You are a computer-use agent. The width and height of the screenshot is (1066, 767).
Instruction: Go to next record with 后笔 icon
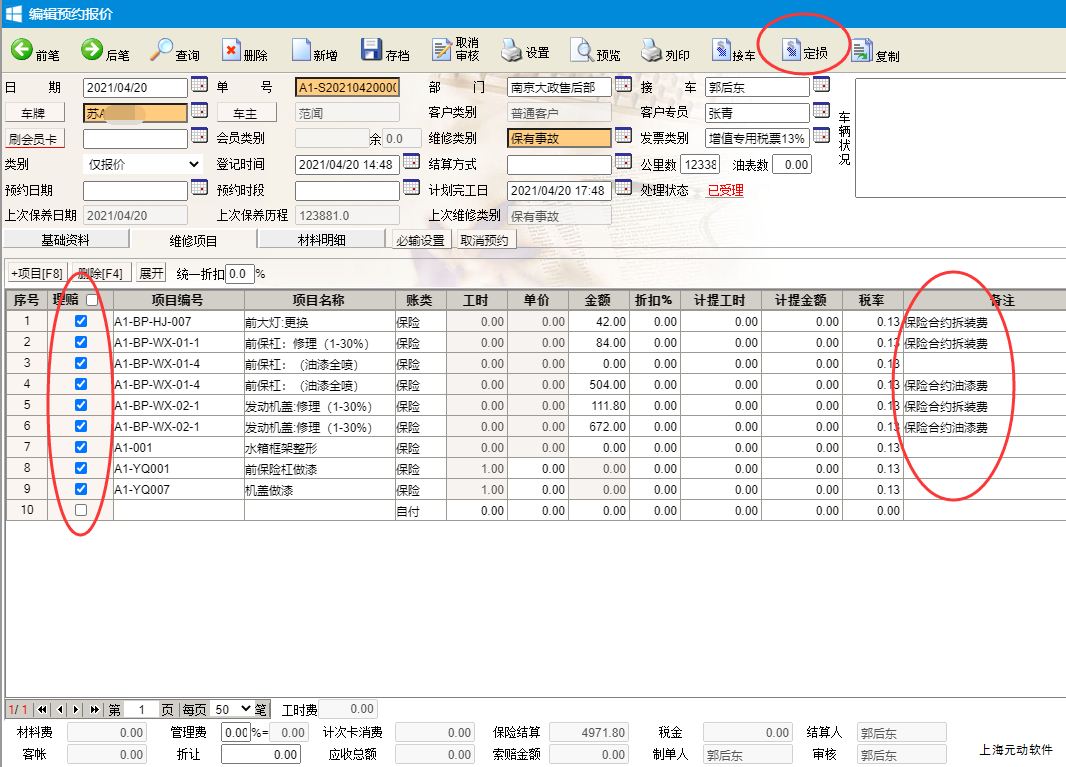[92, 50]
